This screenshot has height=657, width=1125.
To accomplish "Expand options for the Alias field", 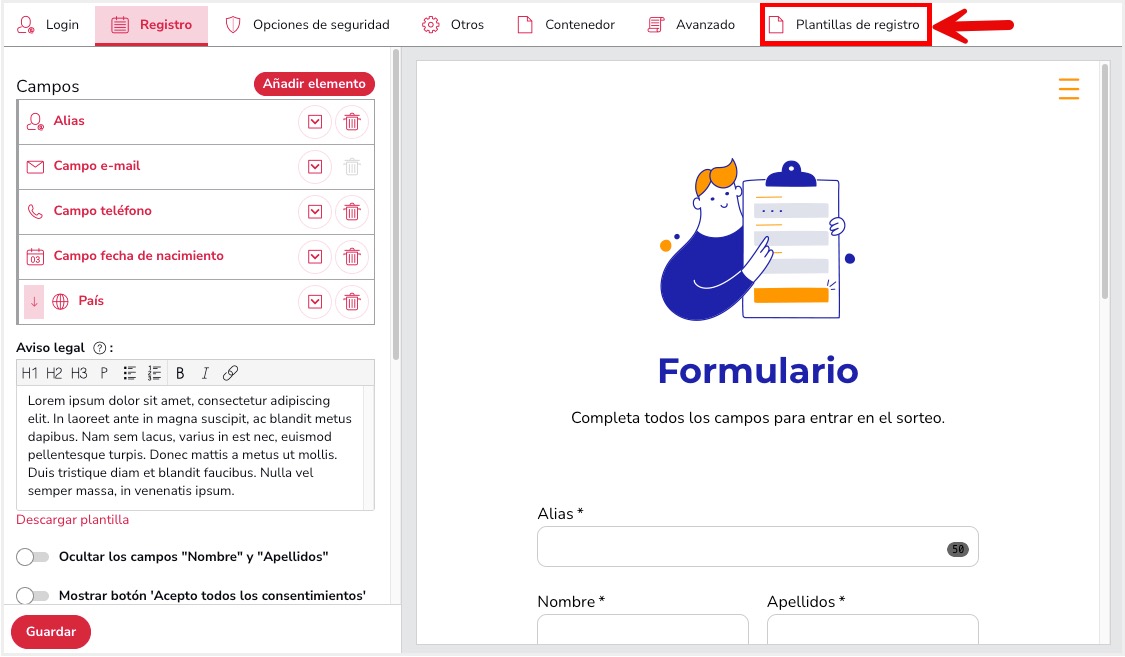I will 315,121.
